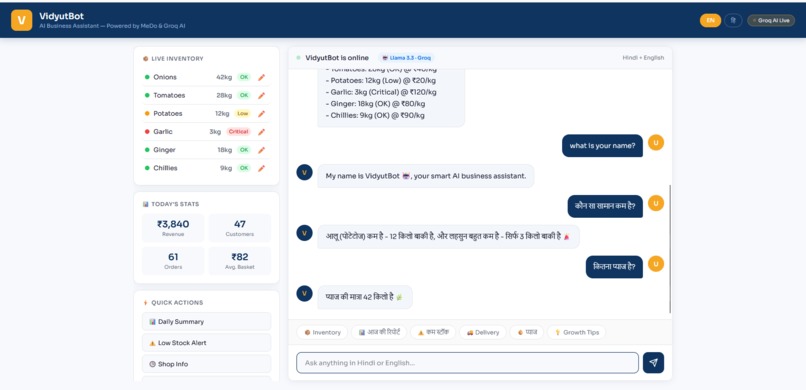This screenshot has height=390, width=806.
Task: Click the 'Garlic: 3kg (Critical) @ ₹120/kg' line
Action: tap(381, 92)
